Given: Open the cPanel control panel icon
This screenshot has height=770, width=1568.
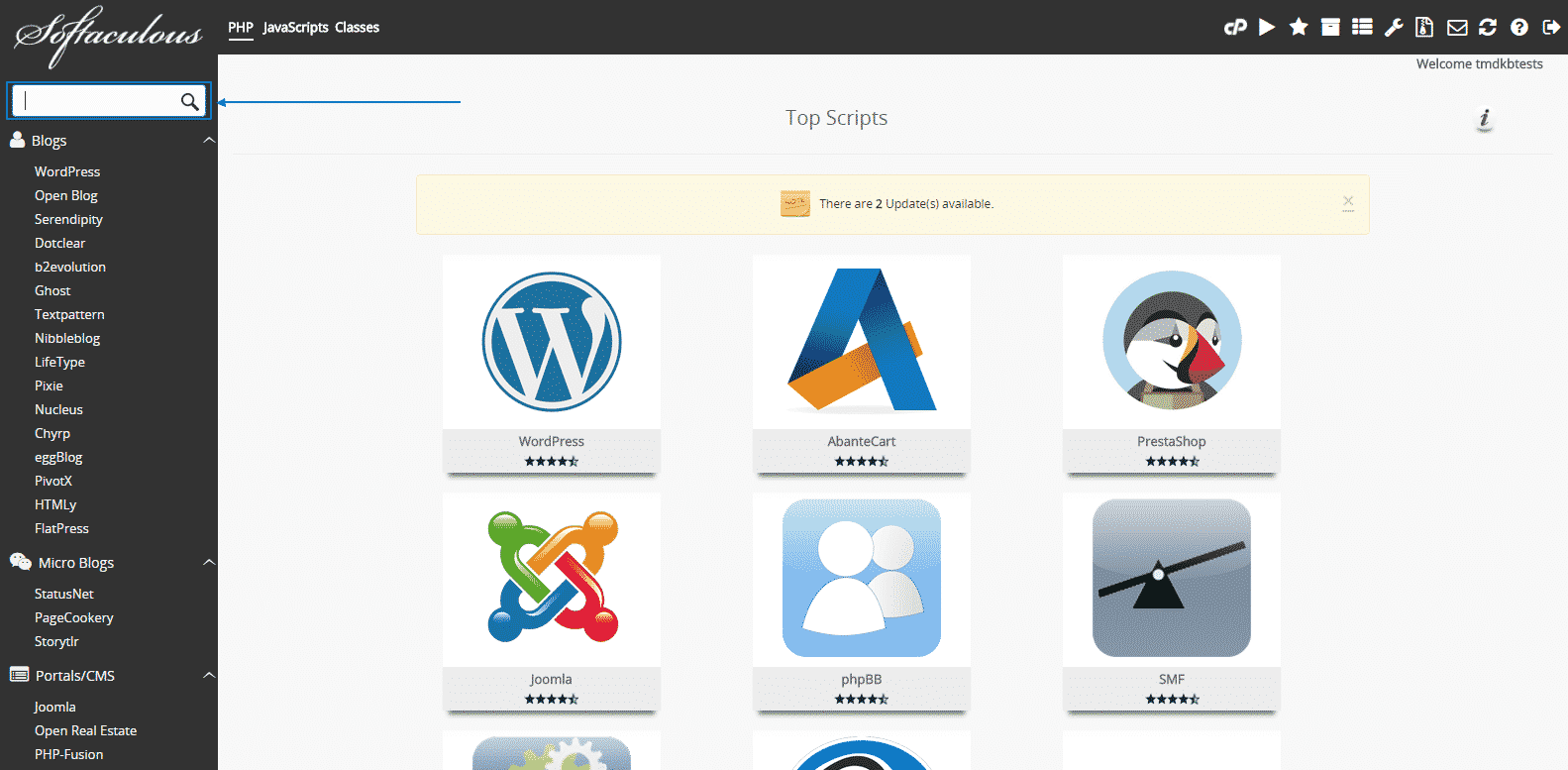Looking at the screenshot, I should [1235, 28].
